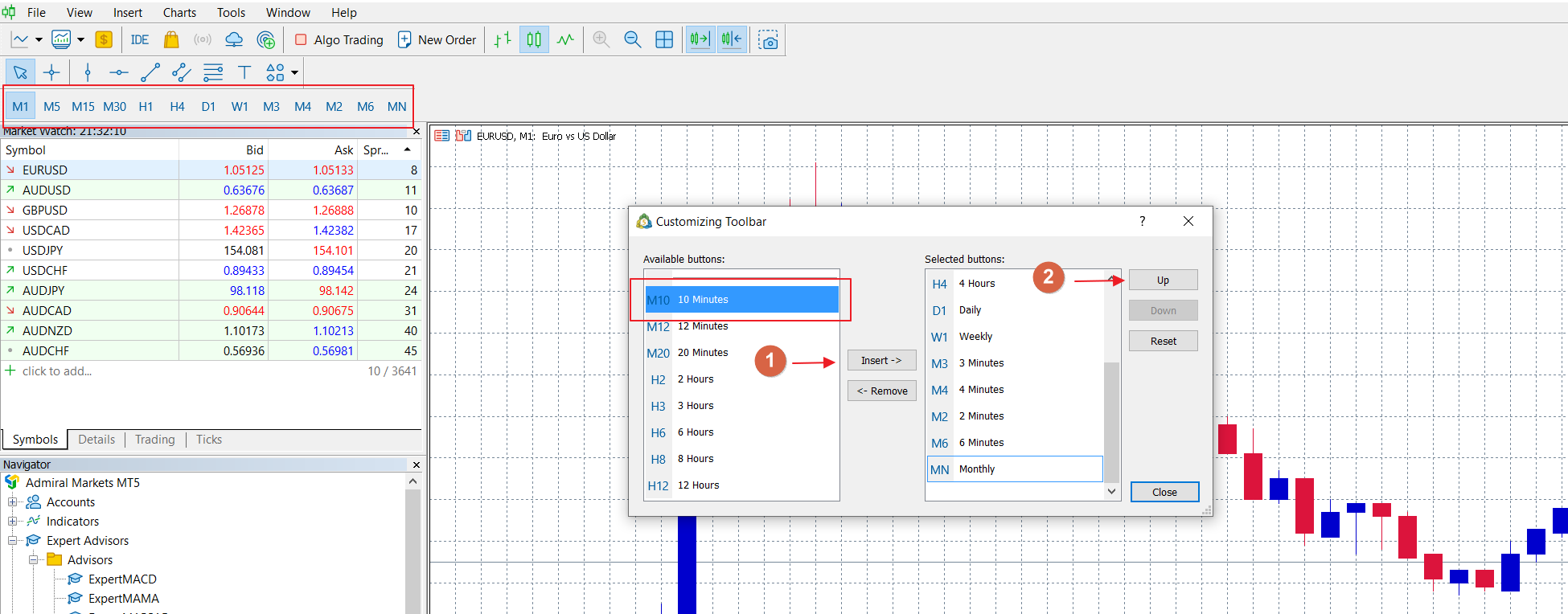Open the Charts menu
The width and height of the screenshot is (1568, 614).
point(179,12)
